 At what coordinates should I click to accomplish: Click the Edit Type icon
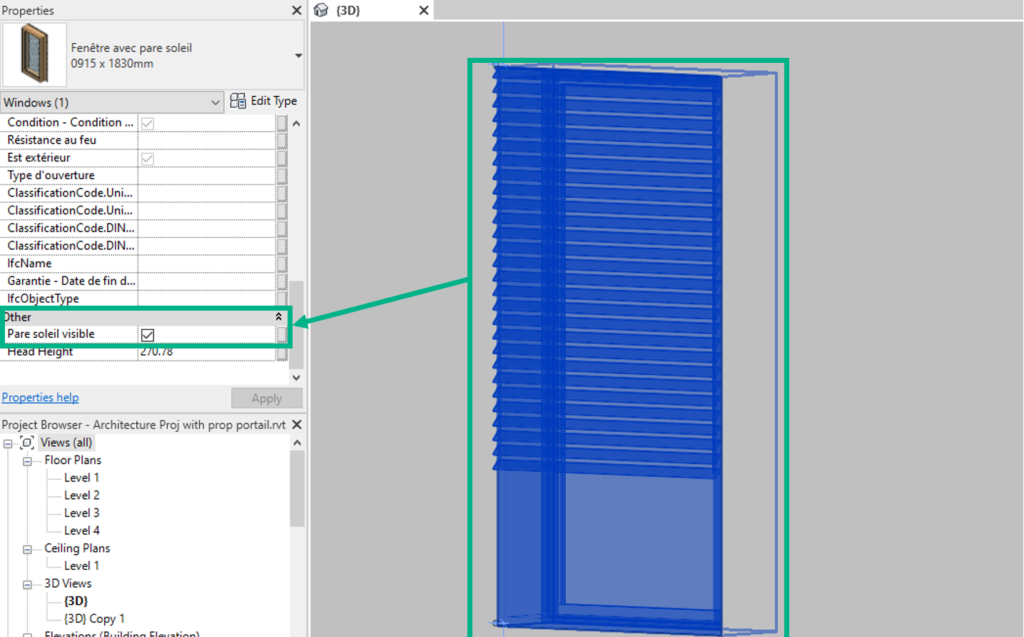(238, 101)
